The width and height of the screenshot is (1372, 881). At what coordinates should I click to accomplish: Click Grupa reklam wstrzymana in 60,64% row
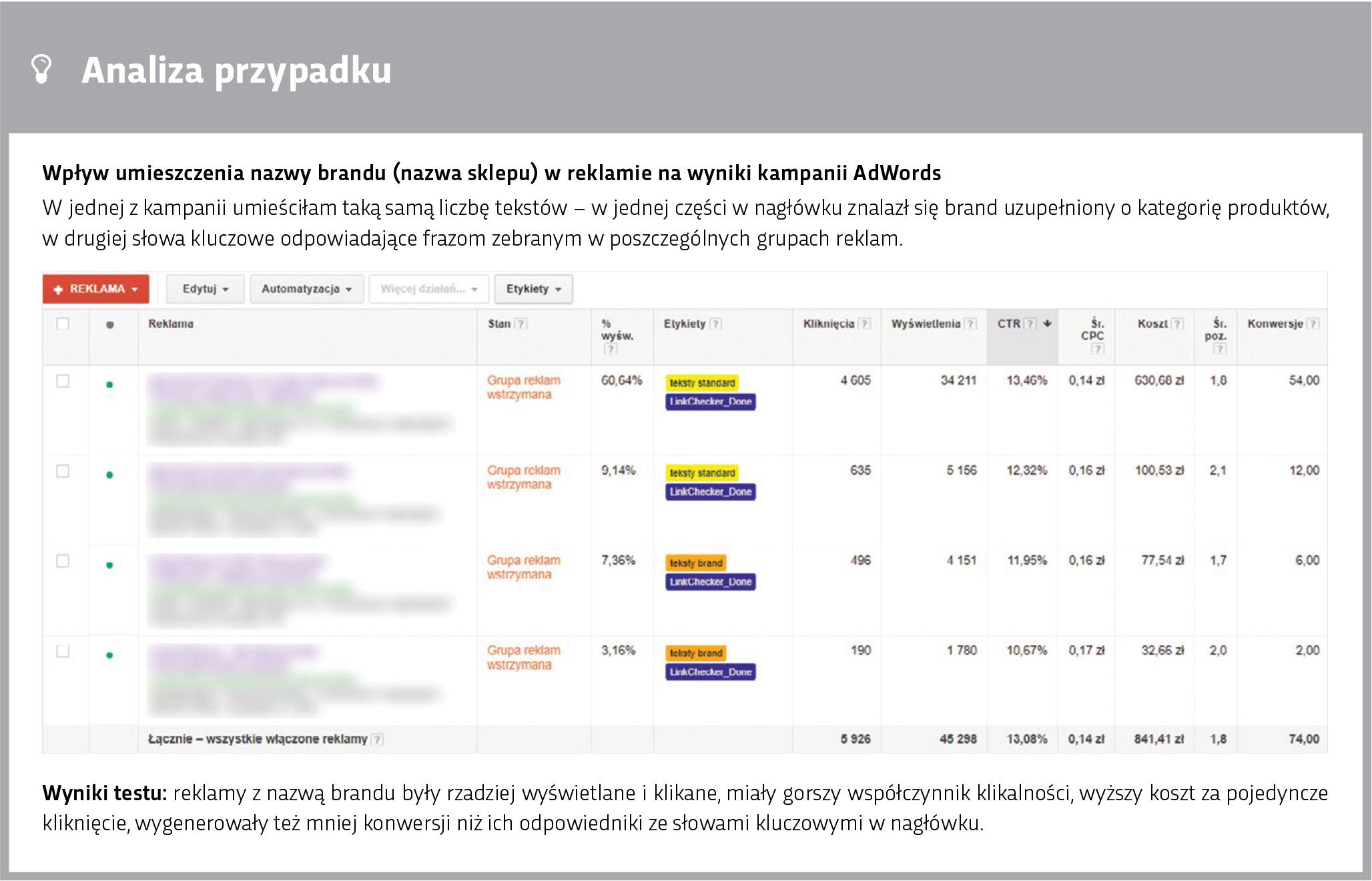click(524, 388)
